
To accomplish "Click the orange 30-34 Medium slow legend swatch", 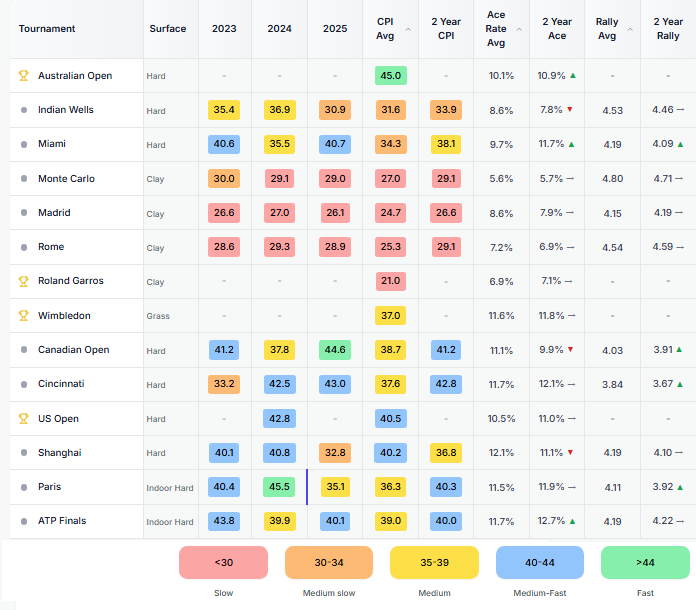I will point(329,562).
